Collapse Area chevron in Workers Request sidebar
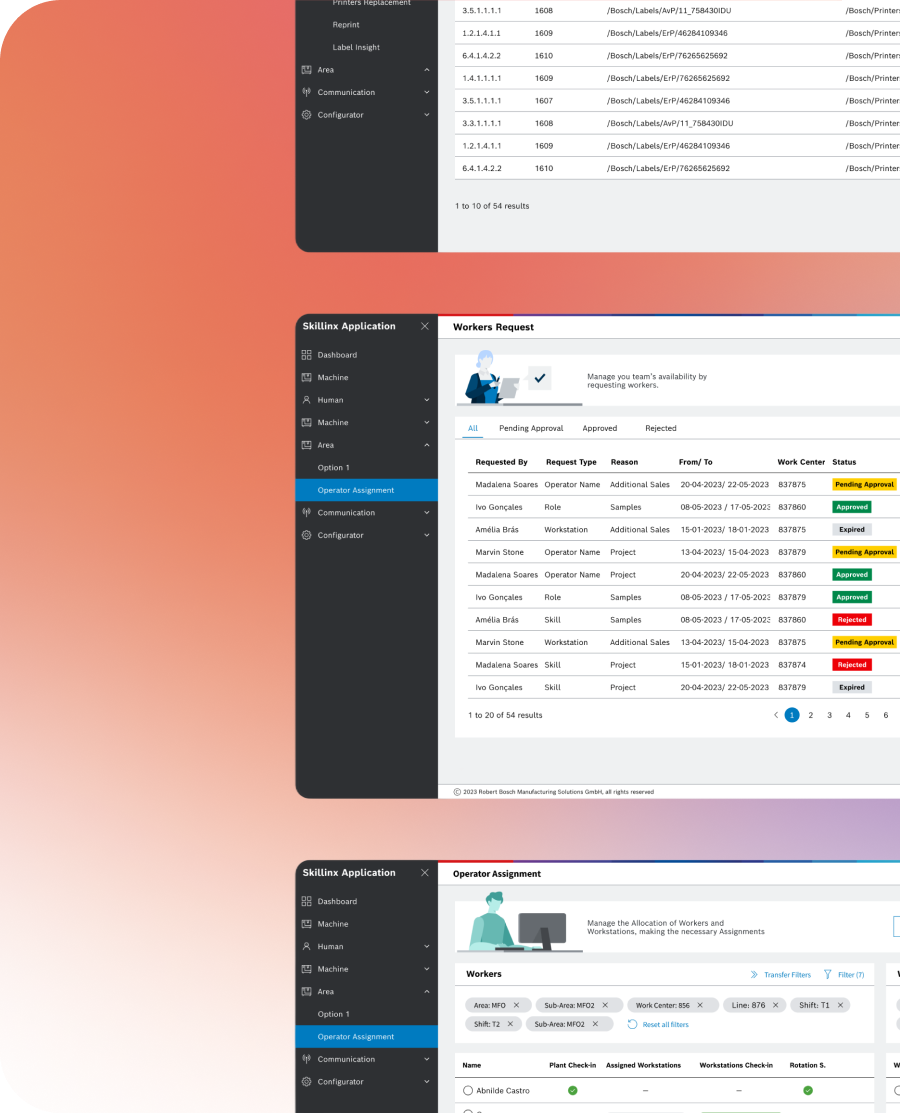Viewport: 900px width, 1113px height. [x=427, y=445]
